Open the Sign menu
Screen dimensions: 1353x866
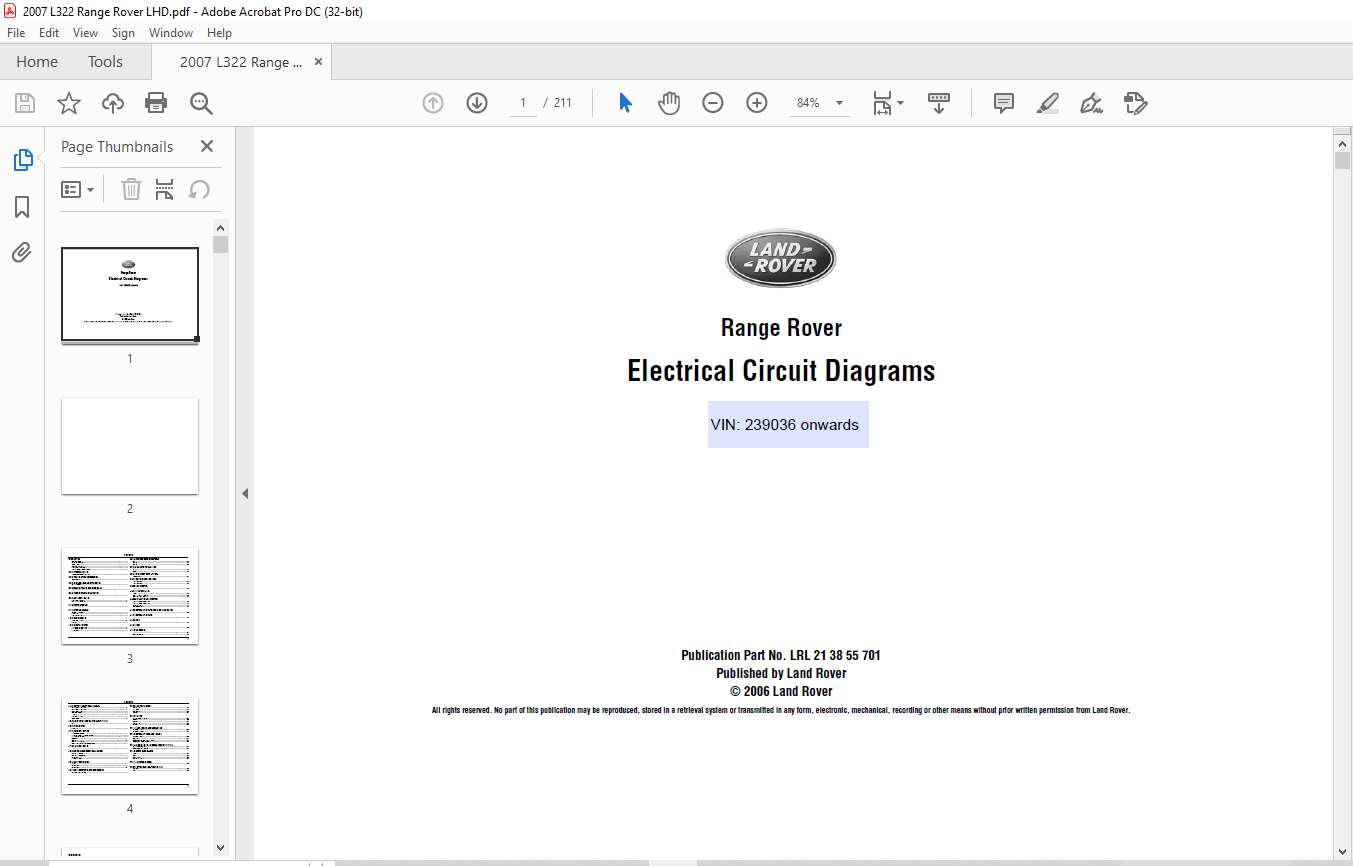click(x=124, y=33)
